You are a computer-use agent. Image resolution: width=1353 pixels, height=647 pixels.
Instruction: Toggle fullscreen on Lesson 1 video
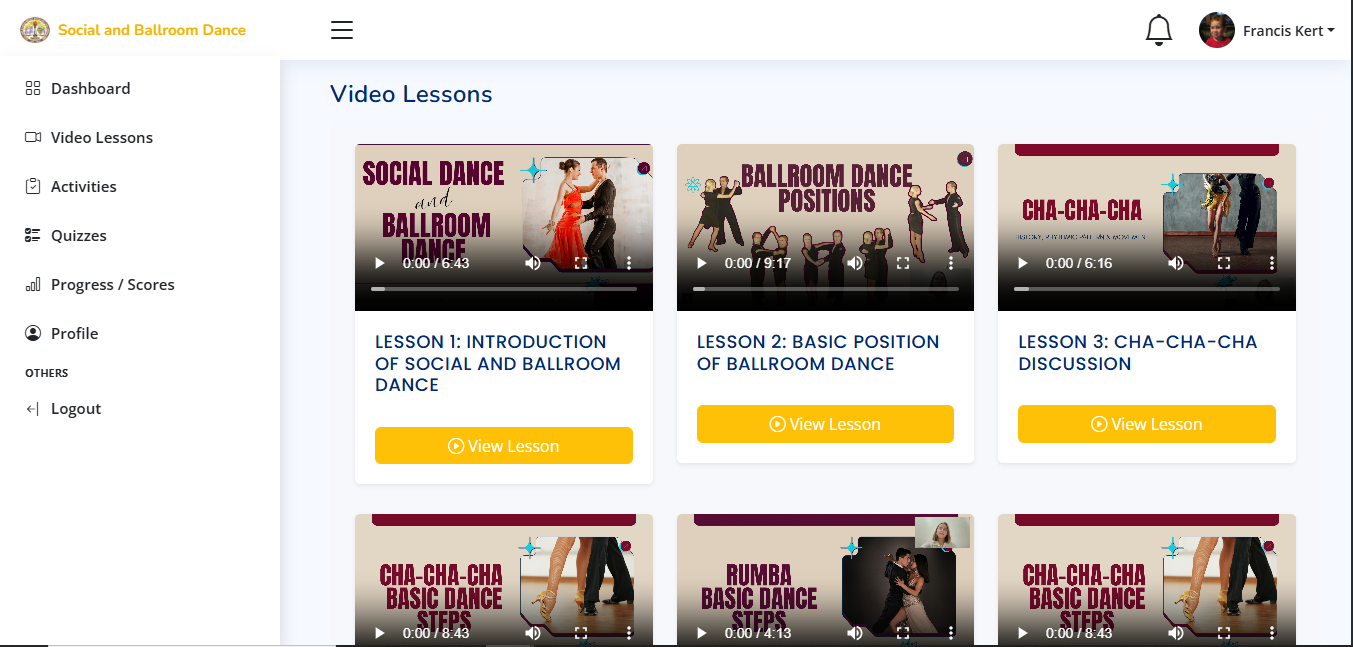tap(581, 263)
